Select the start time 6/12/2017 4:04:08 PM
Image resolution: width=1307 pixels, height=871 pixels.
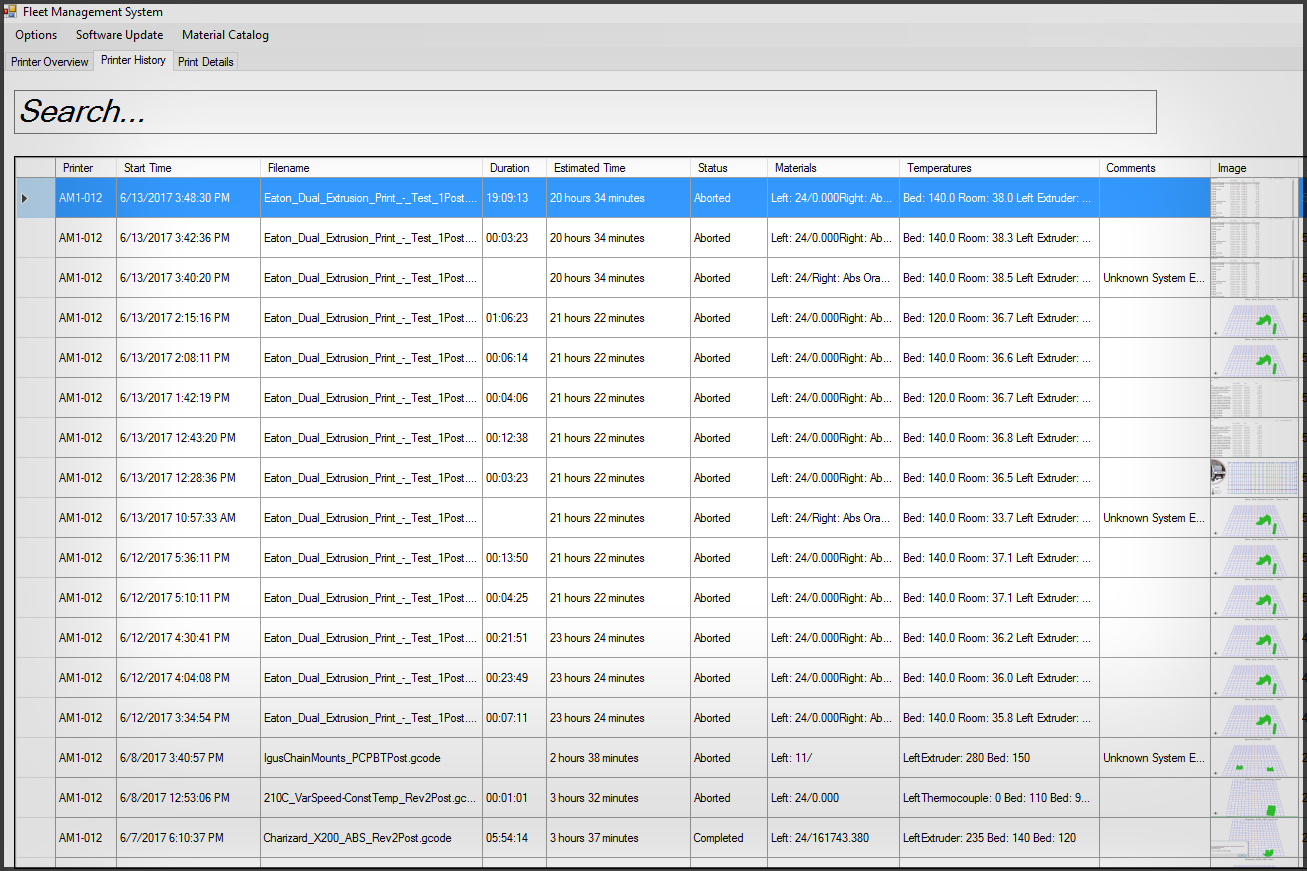(188, 678)
